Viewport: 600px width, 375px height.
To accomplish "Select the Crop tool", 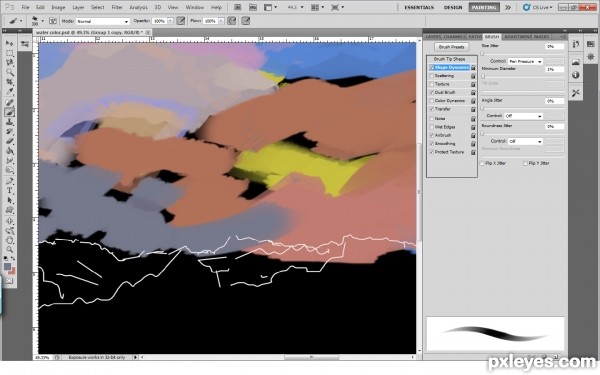I will (x=10, y=82).
